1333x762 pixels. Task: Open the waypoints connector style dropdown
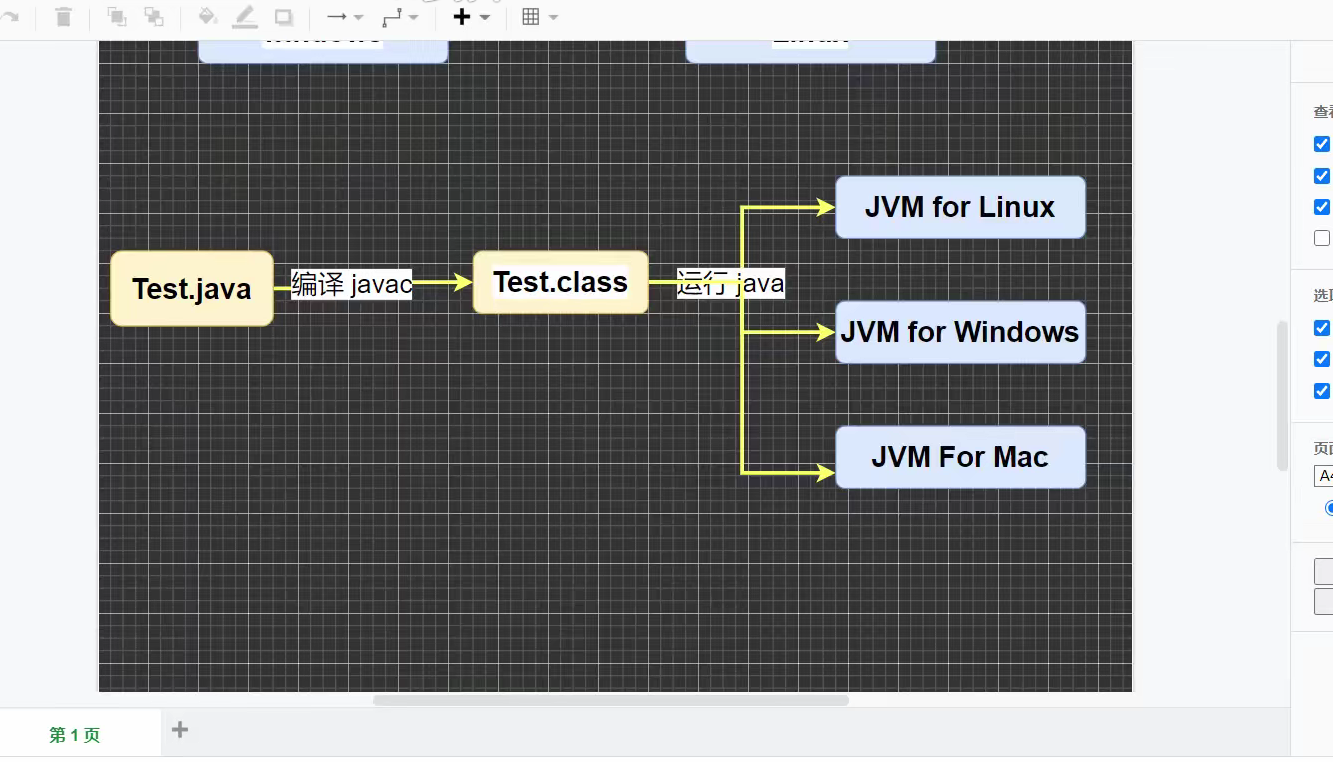[x=400, y=17]
